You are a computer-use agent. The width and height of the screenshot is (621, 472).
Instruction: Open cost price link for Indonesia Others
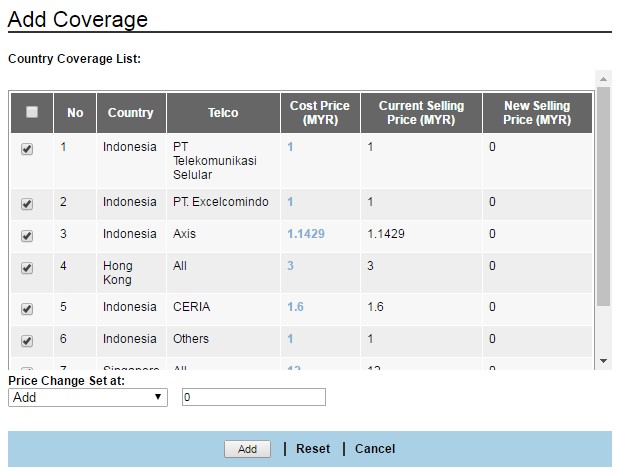pyautogui.click(x=290, y=339)
